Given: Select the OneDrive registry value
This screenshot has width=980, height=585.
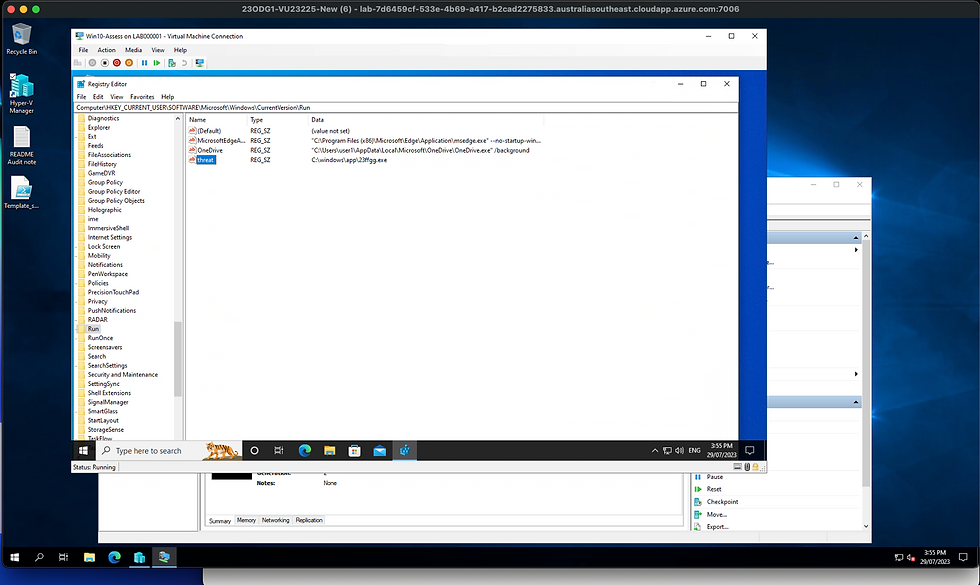Looking at the screenshot, I should point(210,151).
